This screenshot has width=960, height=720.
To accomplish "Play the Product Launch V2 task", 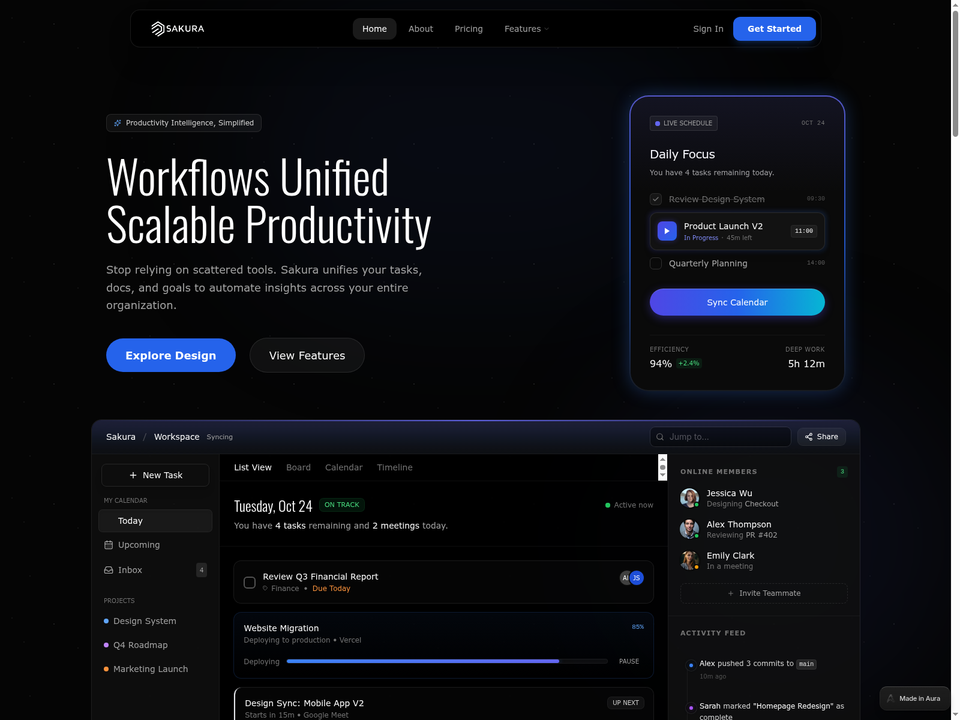I will click(667, 231).
